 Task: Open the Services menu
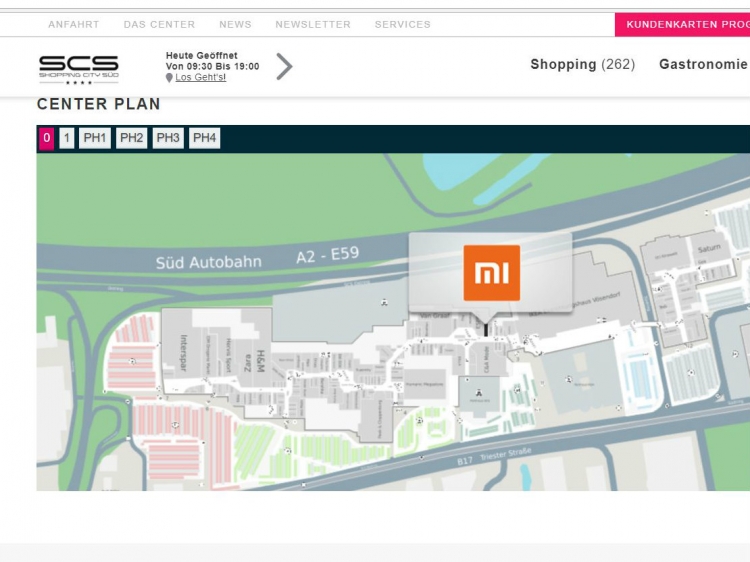402,24
